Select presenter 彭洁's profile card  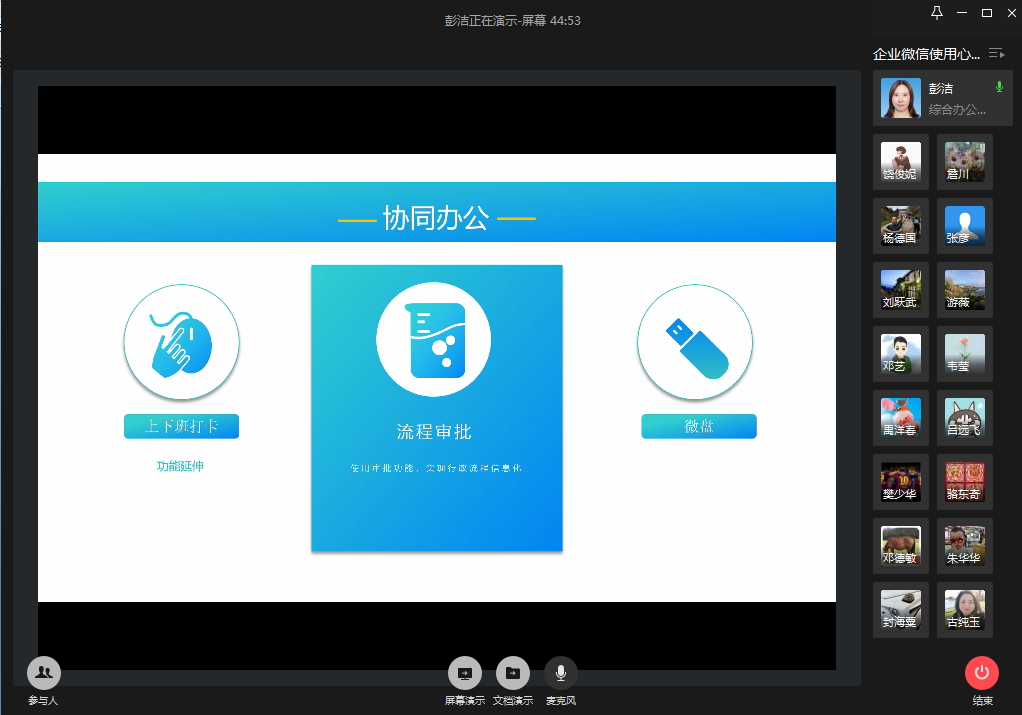coord(935,98)
